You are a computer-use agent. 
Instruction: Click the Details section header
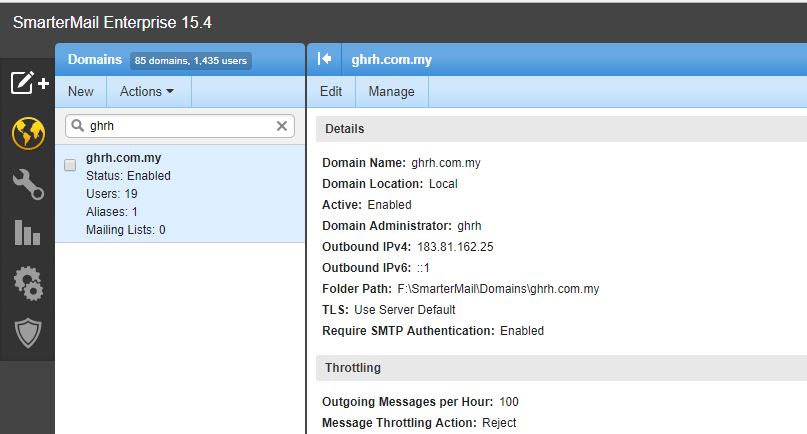click(x=345, y=129)
